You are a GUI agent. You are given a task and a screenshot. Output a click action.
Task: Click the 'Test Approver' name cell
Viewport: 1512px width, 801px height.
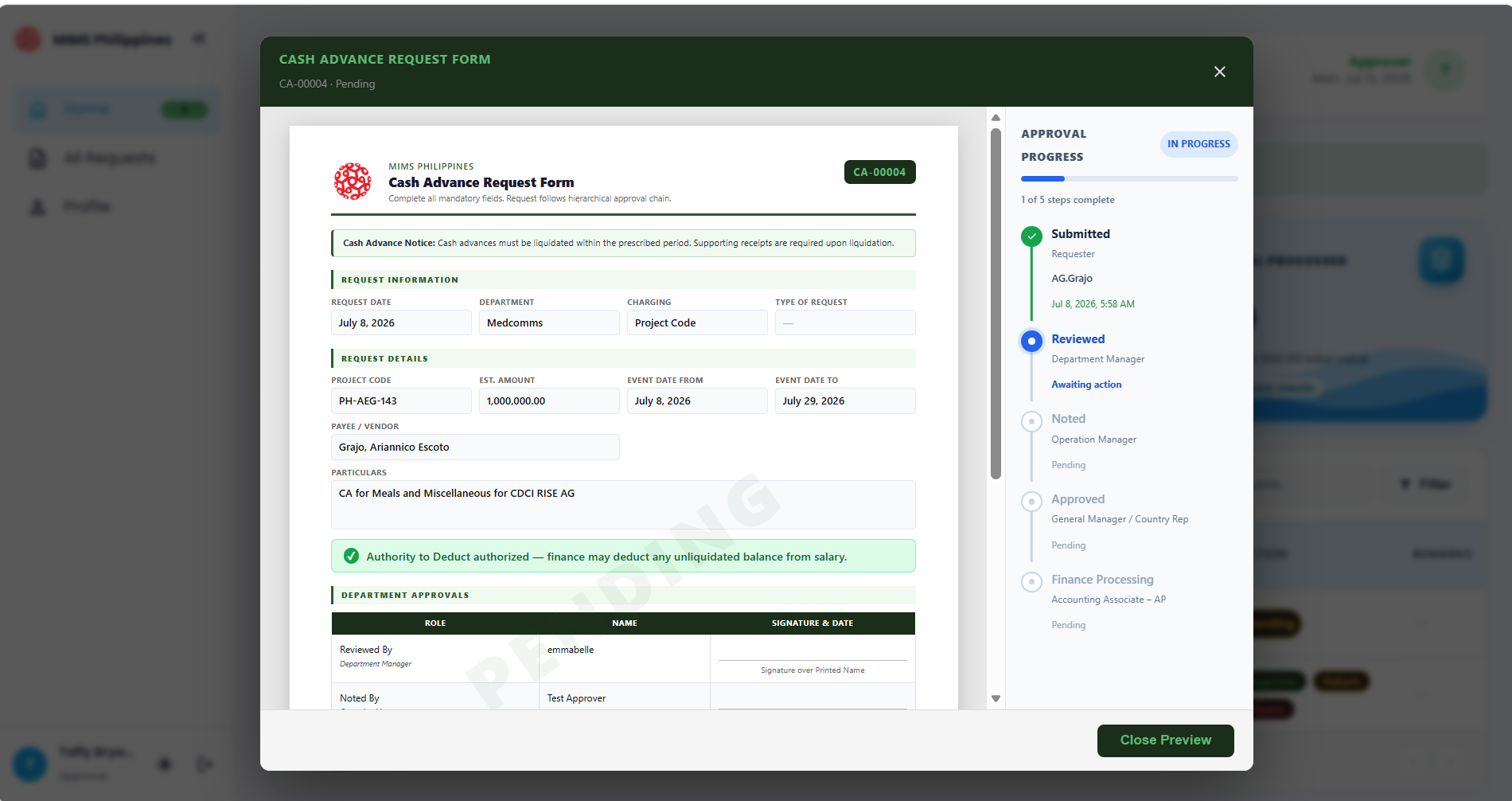click(x=624, y=697)
